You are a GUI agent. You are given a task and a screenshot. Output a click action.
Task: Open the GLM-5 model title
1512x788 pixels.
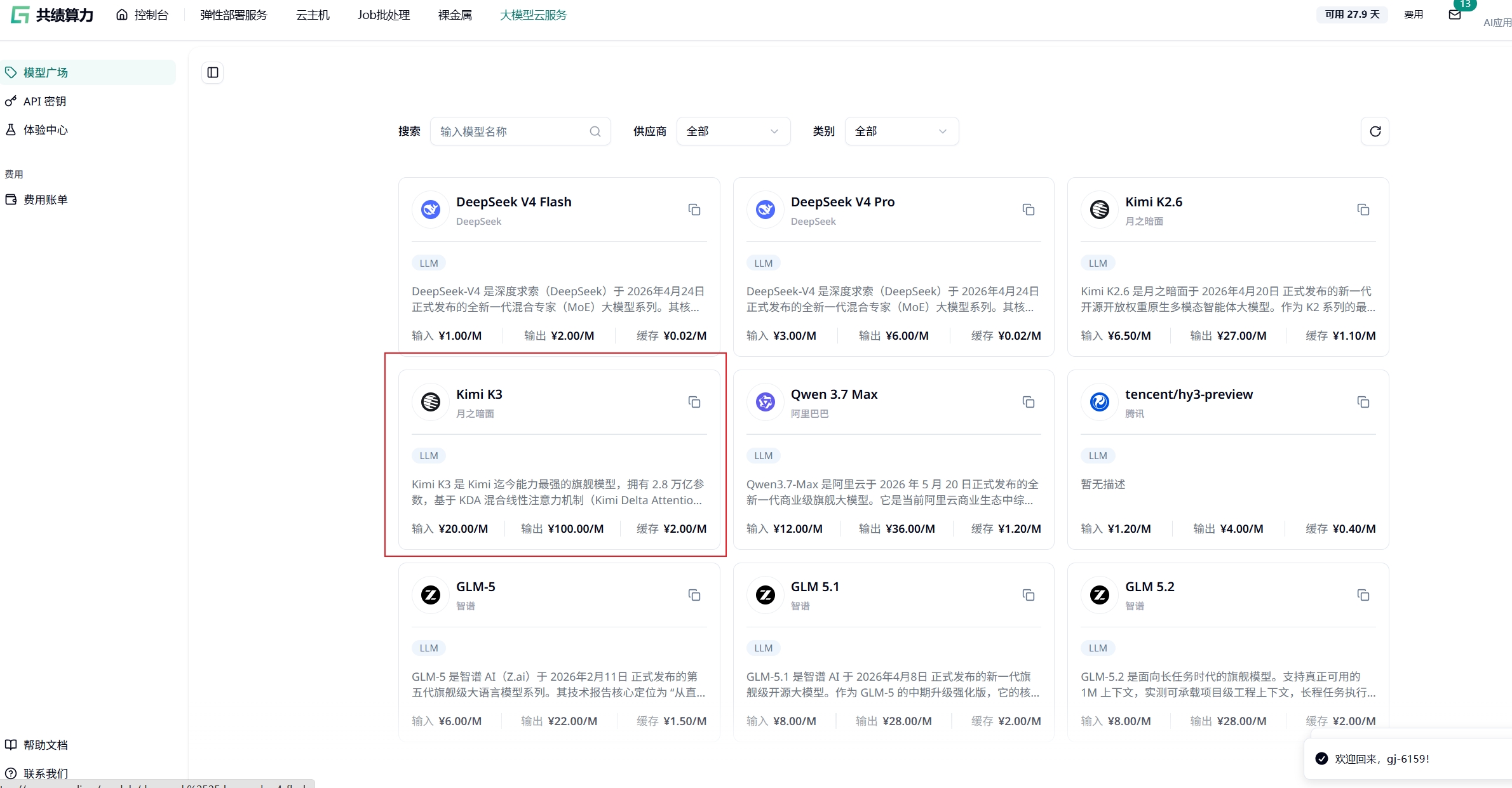tap(476, 587)
